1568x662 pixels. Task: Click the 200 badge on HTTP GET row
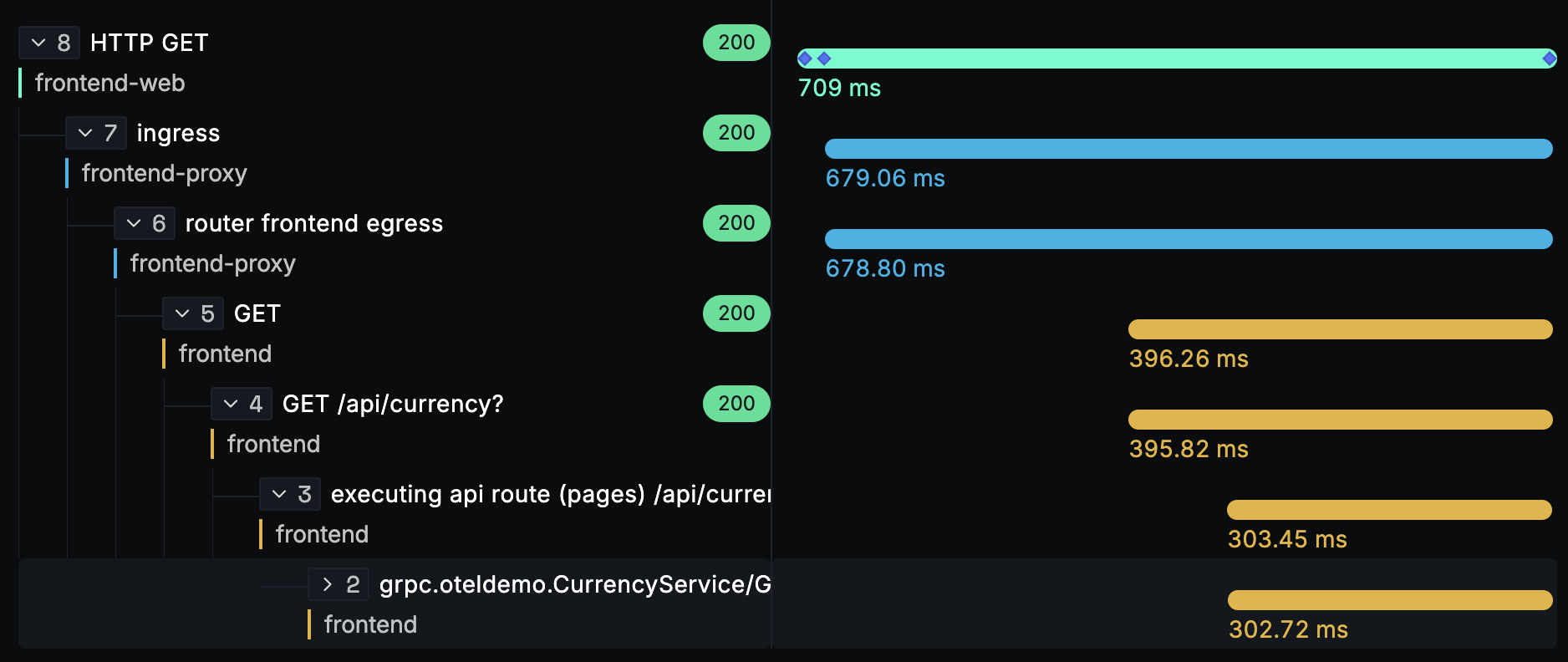[736, 43]
